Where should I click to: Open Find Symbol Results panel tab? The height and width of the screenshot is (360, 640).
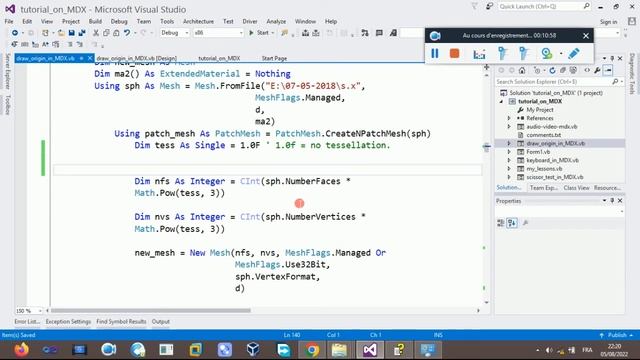pyautogui.click(x=121, y=322)
